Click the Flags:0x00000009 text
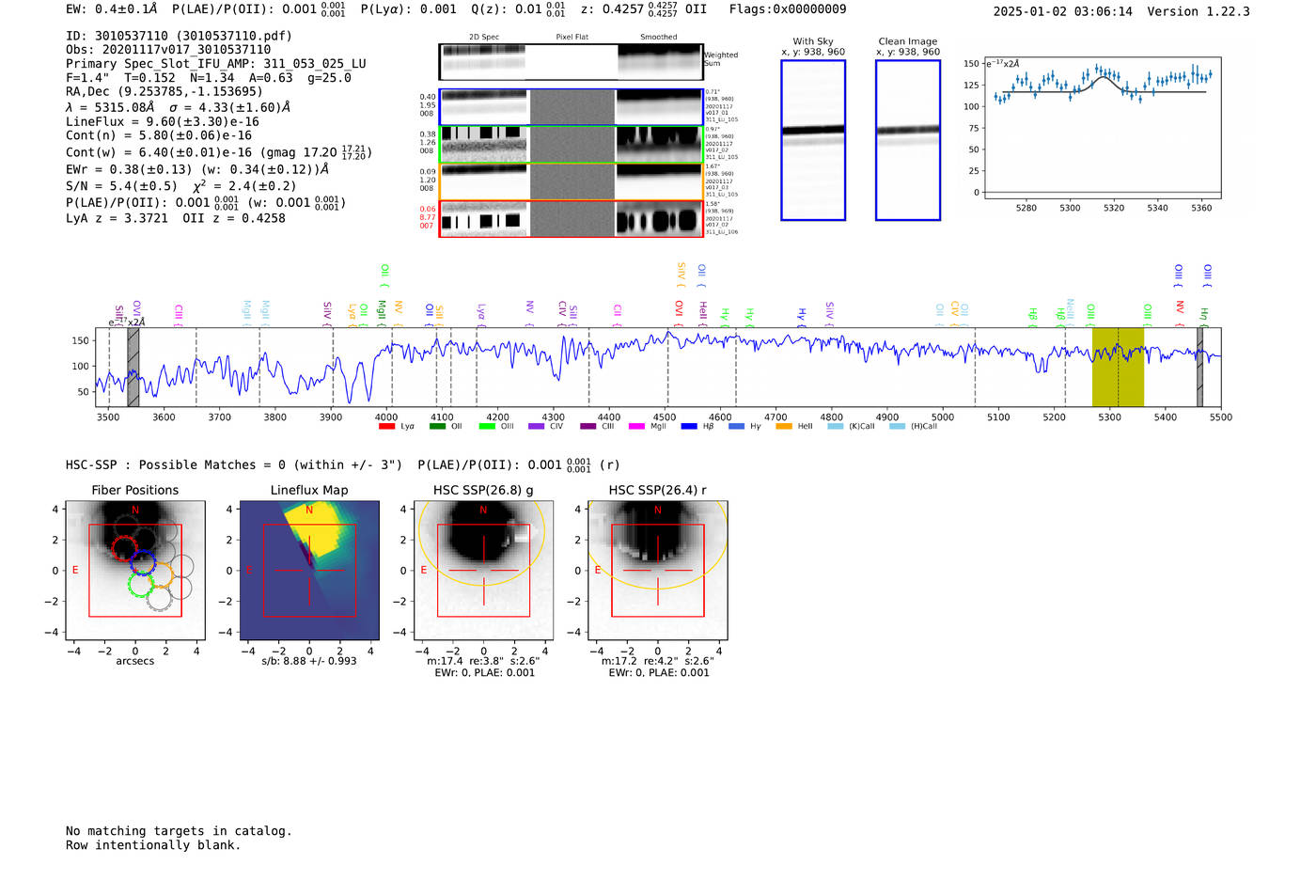Viewport: 1316px width, 896px height. coord(788,9)
